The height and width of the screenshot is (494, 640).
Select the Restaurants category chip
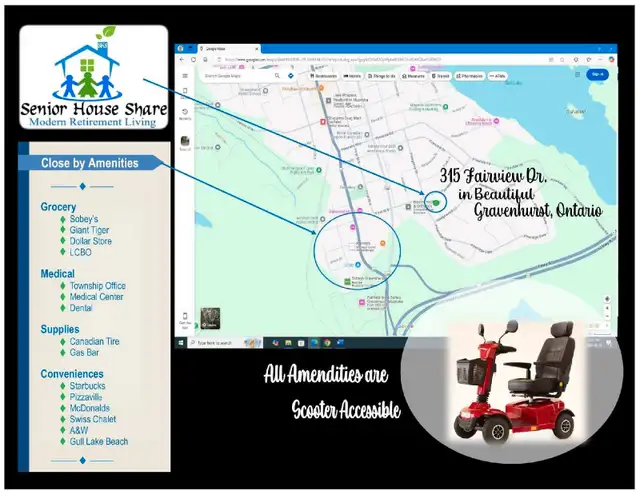pyautogui.click(x=324, y=76)
